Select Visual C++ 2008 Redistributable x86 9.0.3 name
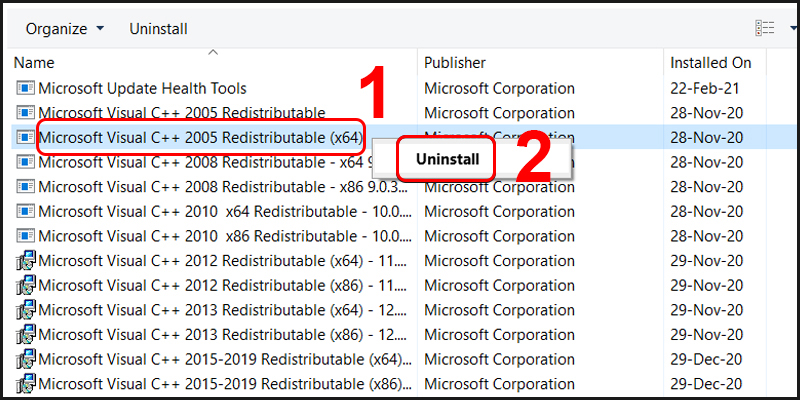The image size is (800, 400). tap(223, 187)
